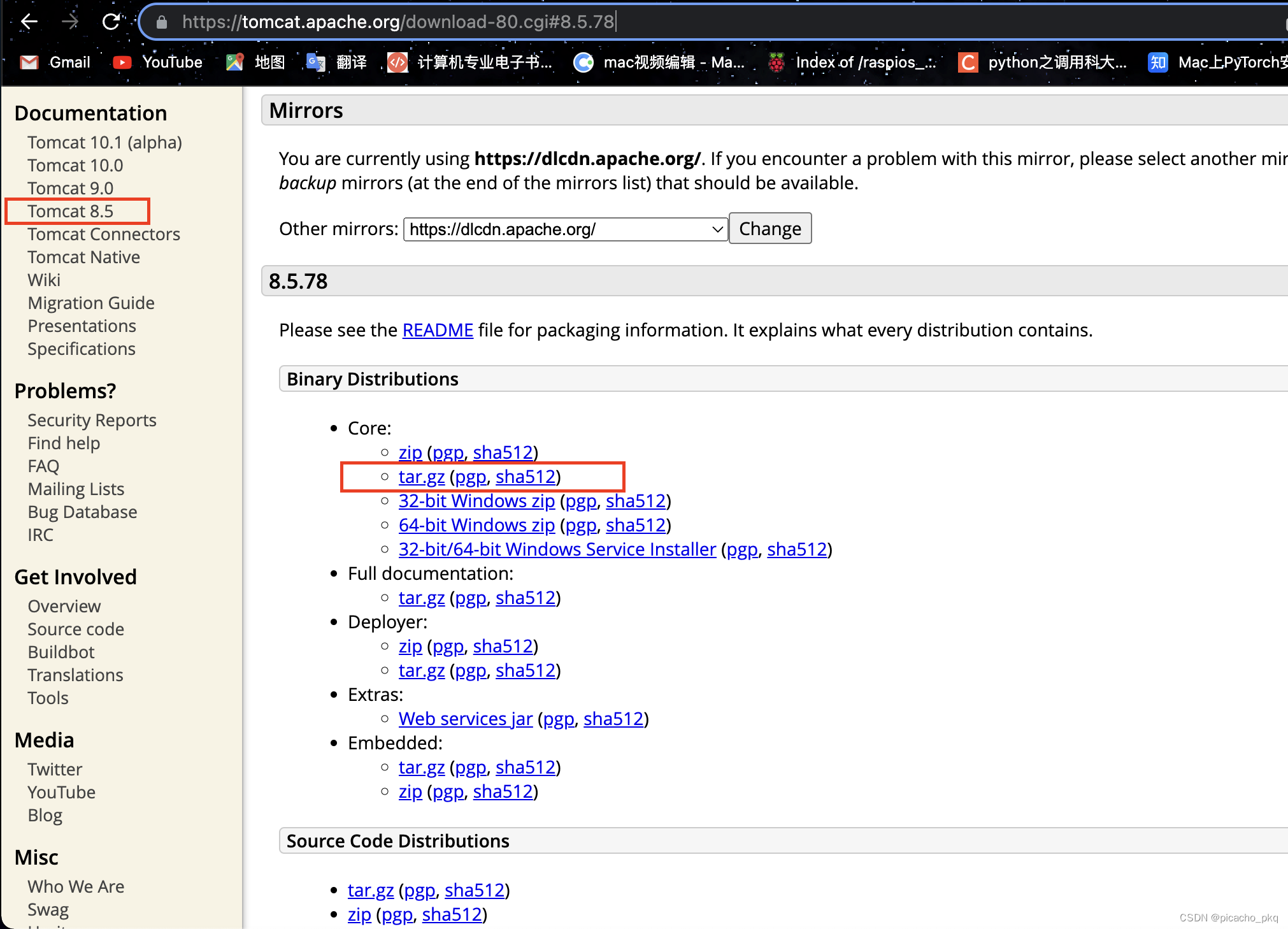
Task: Expand the Other mirrors dropdown
Action: coord(565,229)
